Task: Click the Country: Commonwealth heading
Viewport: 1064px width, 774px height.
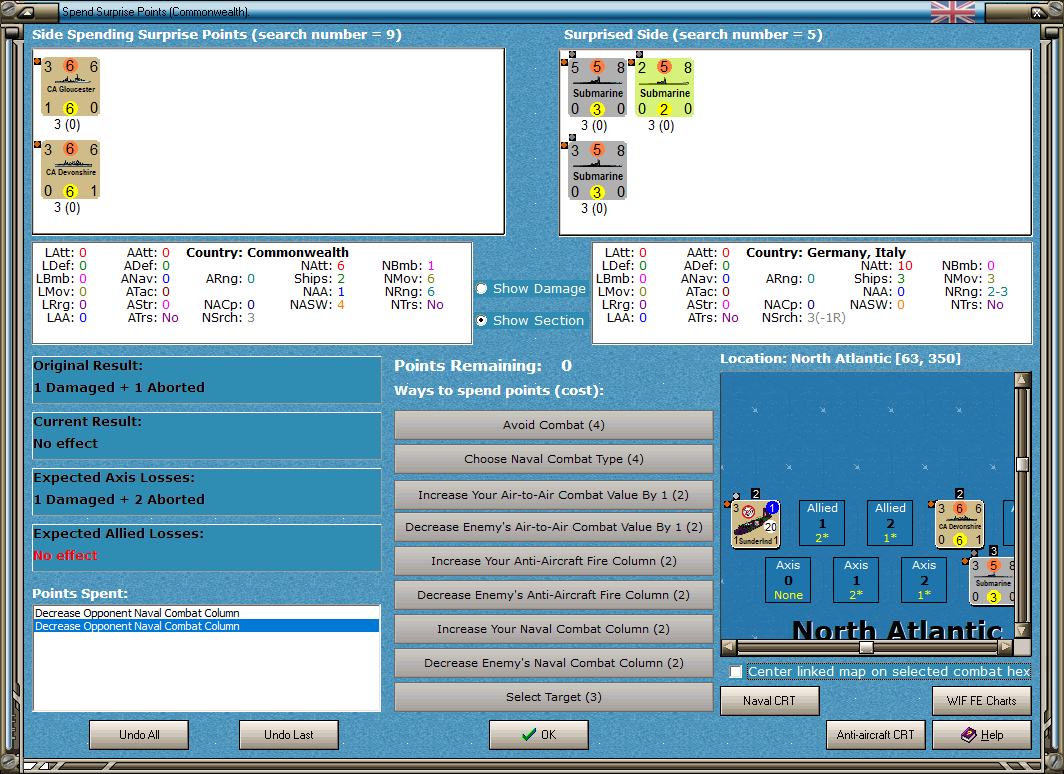Action: pos(267,252)
